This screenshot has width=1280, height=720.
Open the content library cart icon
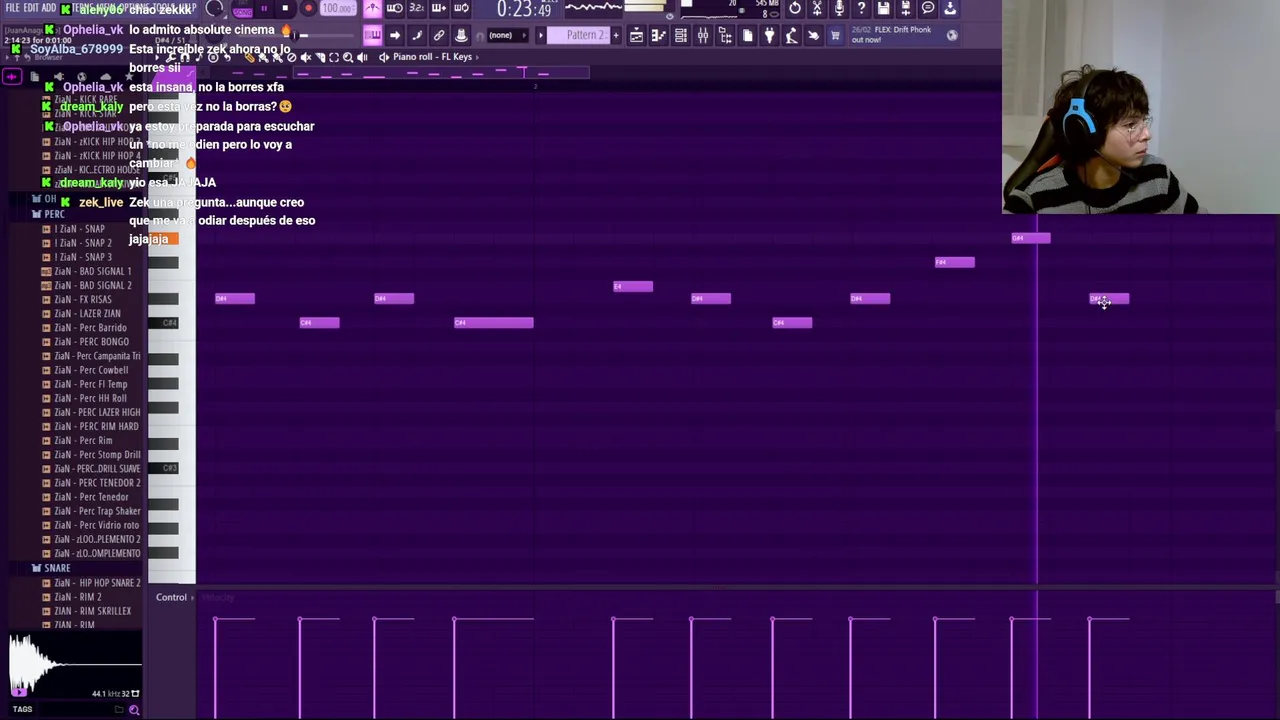(835, 36)
